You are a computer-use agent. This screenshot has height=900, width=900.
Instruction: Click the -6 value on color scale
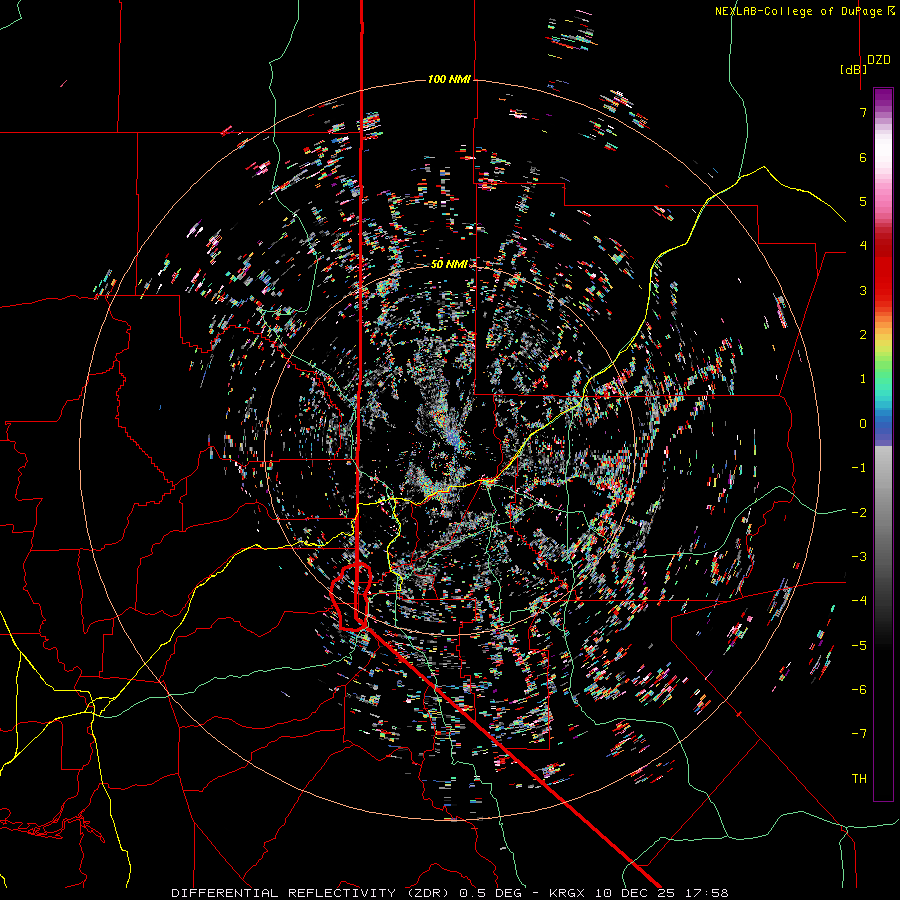tap(859, 690)
